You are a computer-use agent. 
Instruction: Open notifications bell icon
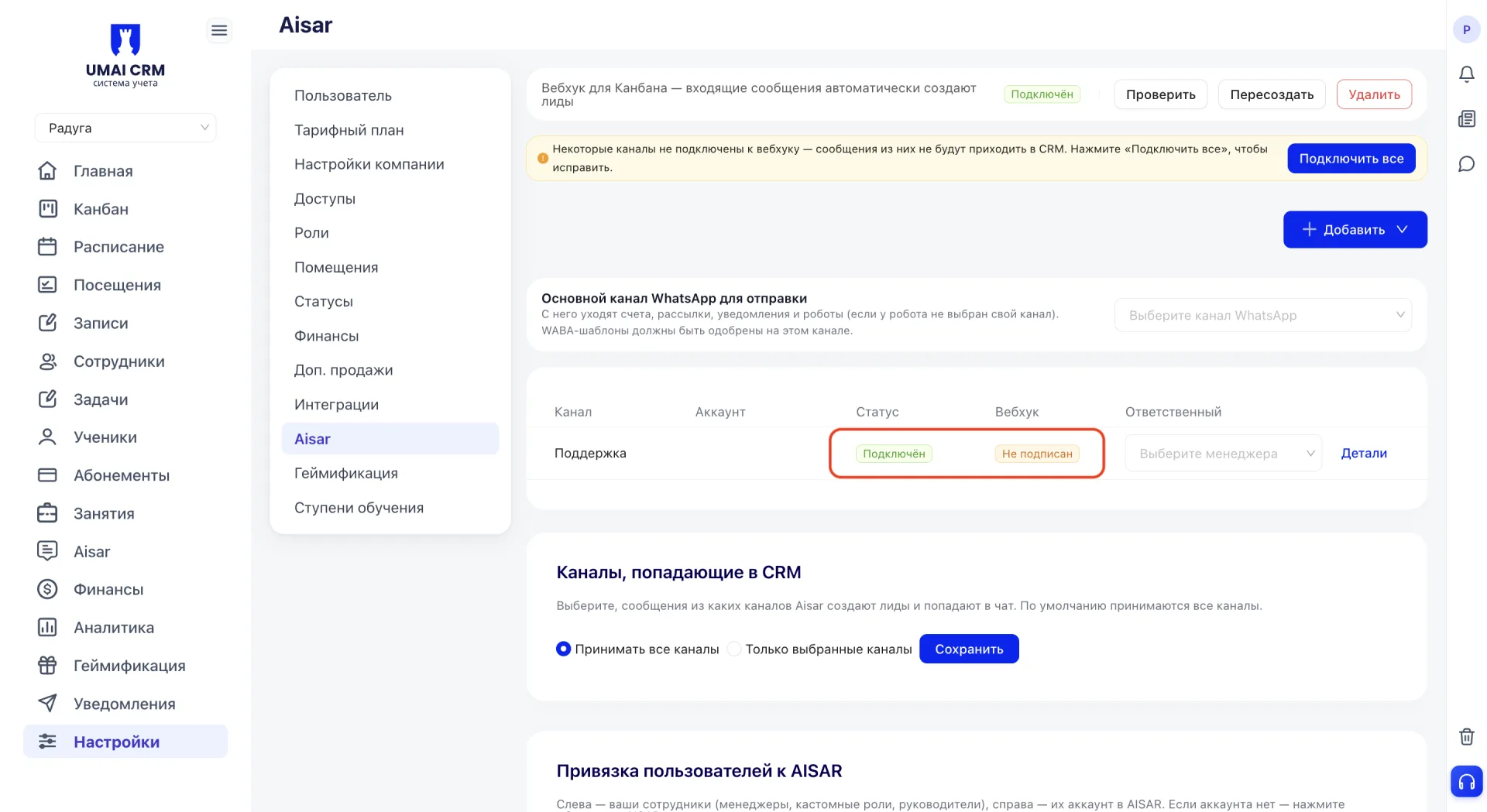tap(1466, 74)
